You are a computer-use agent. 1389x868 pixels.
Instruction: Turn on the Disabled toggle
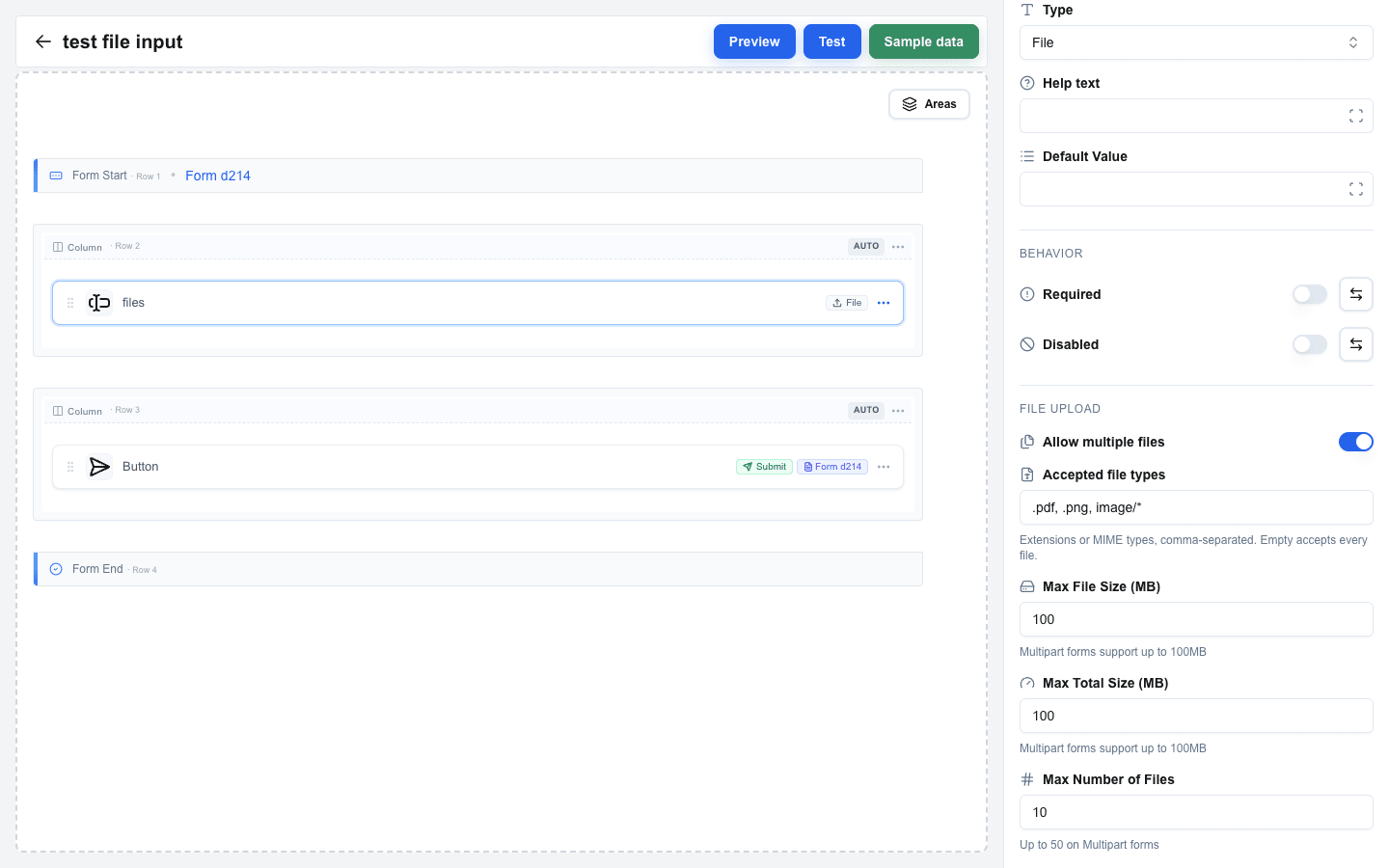tap(1310, 344)
